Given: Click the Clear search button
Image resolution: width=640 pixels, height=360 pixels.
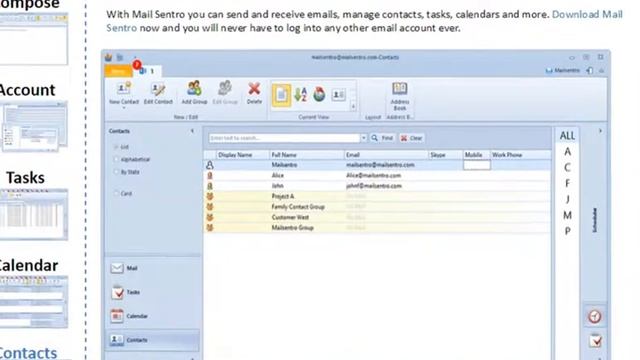Looking at the screenshot, I should coord(411,138).
